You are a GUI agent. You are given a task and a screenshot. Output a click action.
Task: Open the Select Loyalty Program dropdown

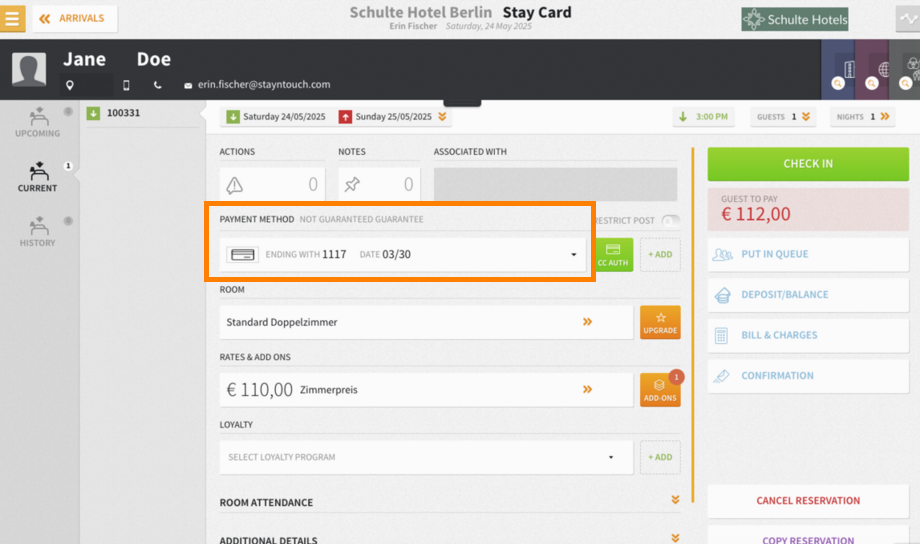(x=427, y=457)
